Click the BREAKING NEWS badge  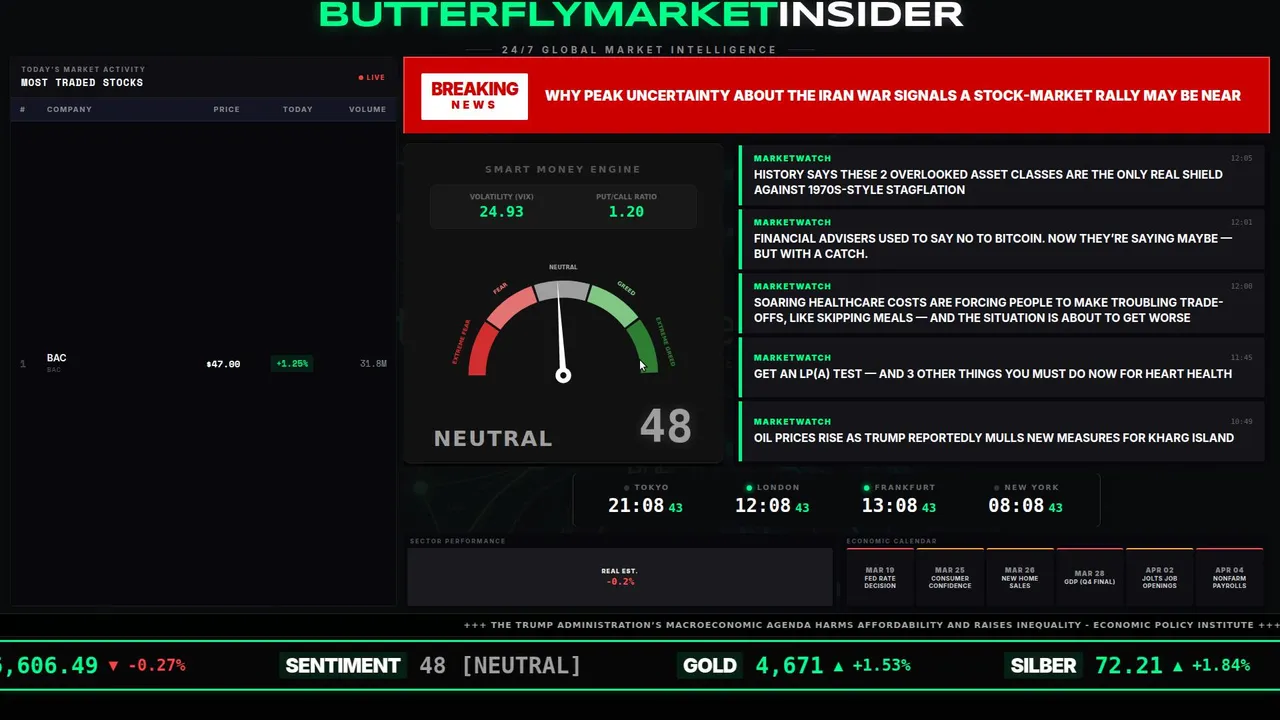tap(474, 96)
